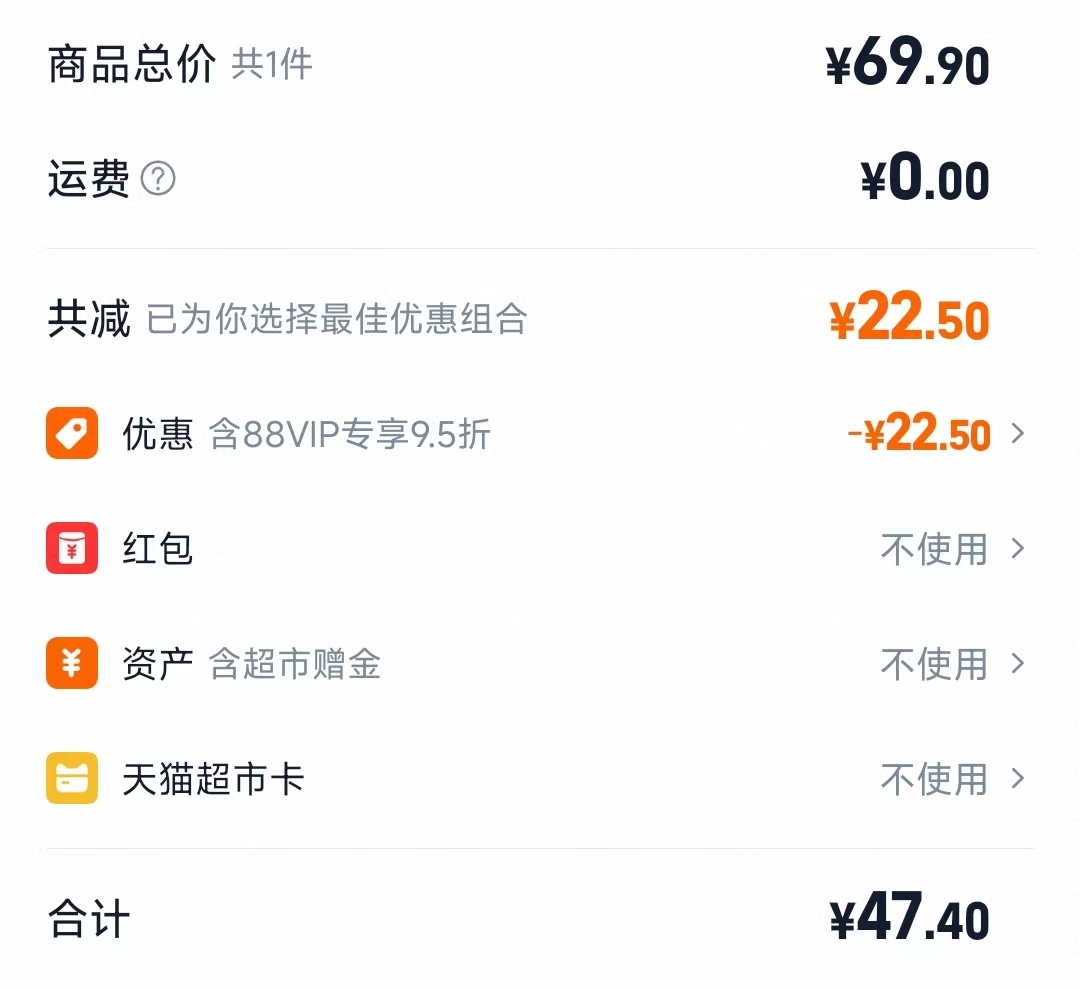Click the orange coupon tag icon beside 优惠
This screenshot has height=990, width=1080.
click(70, 433)
